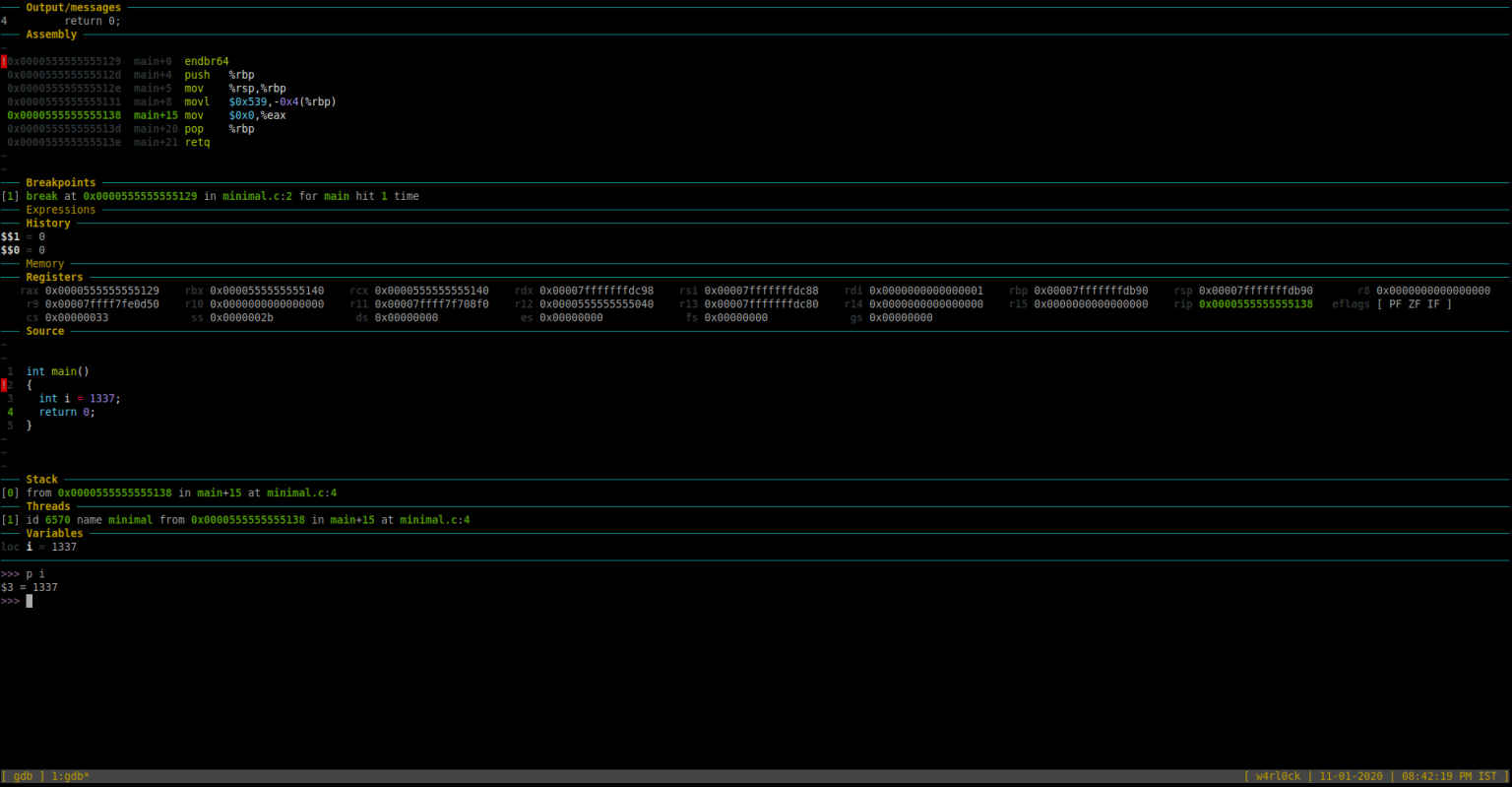Viewport: 1512px width, 787px height.
Task: Click the gdb session name in status bar
Action: coord(22,775)
